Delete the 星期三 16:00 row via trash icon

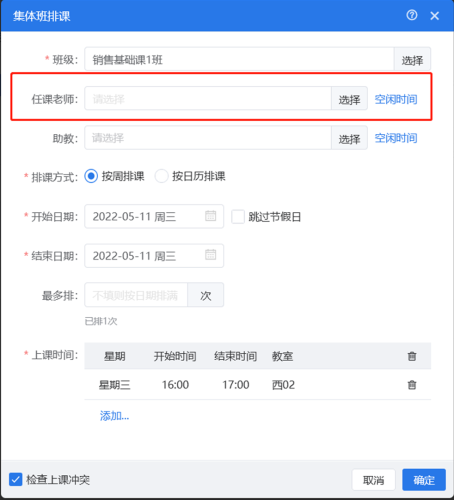[x=412, y=385]
